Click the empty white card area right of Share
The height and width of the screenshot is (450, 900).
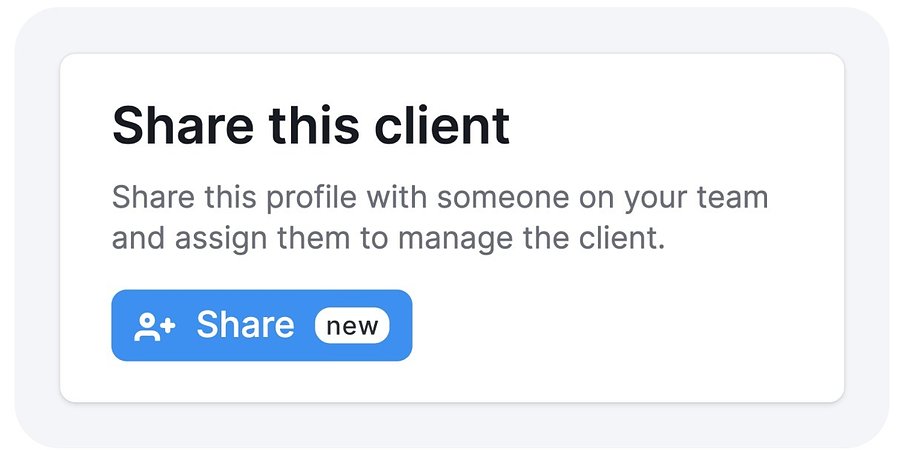coord(626,325)
